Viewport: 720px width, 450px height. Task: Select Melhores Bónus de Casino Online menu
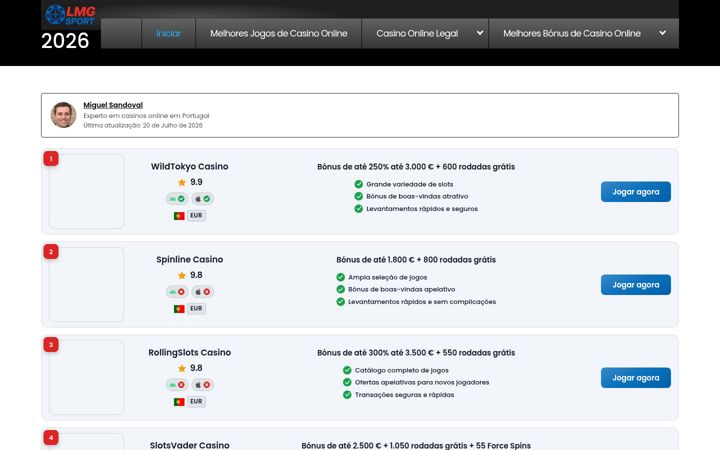(572, 34)
